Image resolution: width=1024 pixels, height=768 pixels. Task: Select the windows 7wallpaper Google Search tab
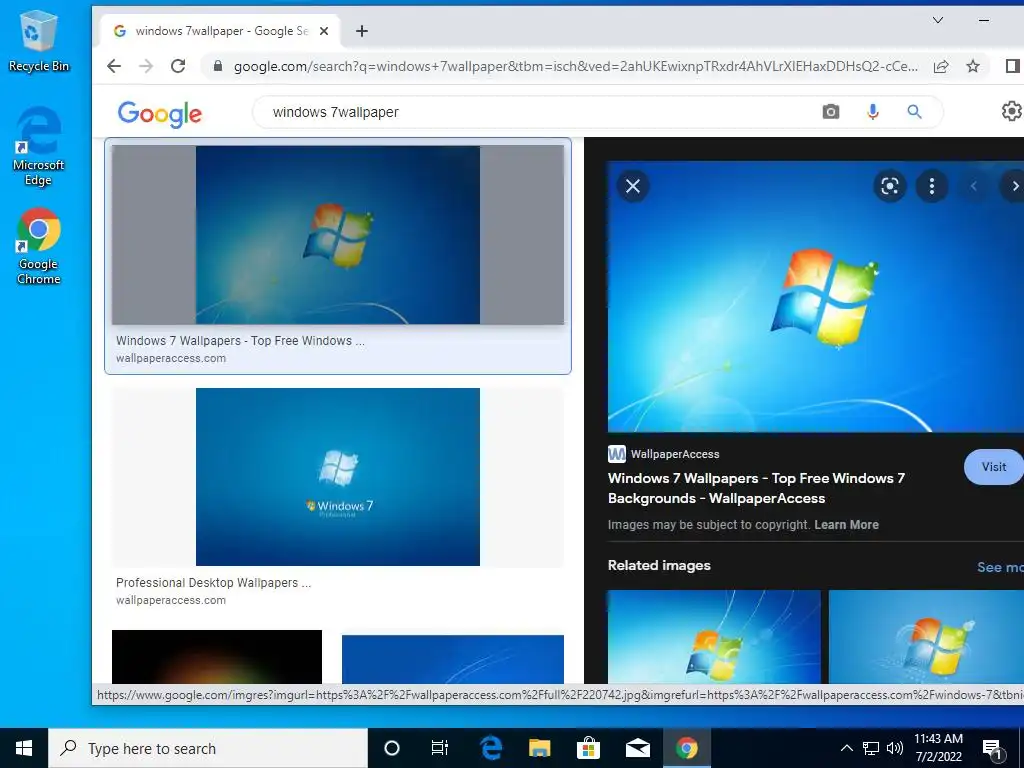pyautogui.click(x=221, y=31)
